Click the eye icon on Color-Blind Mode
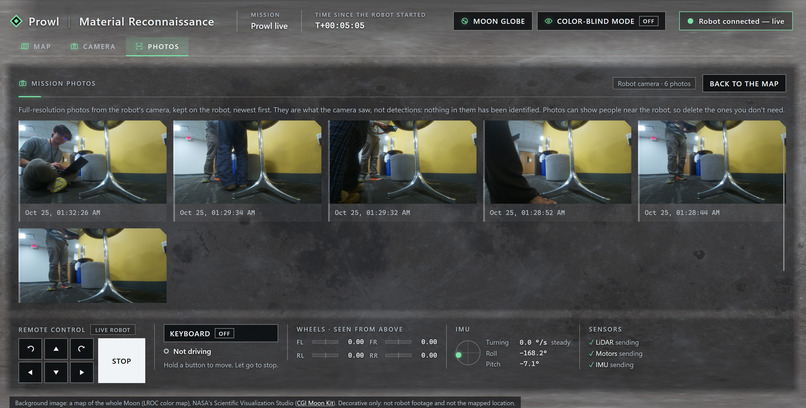The image size is (806, 408). pyautogui.click(x=548, y=21)
